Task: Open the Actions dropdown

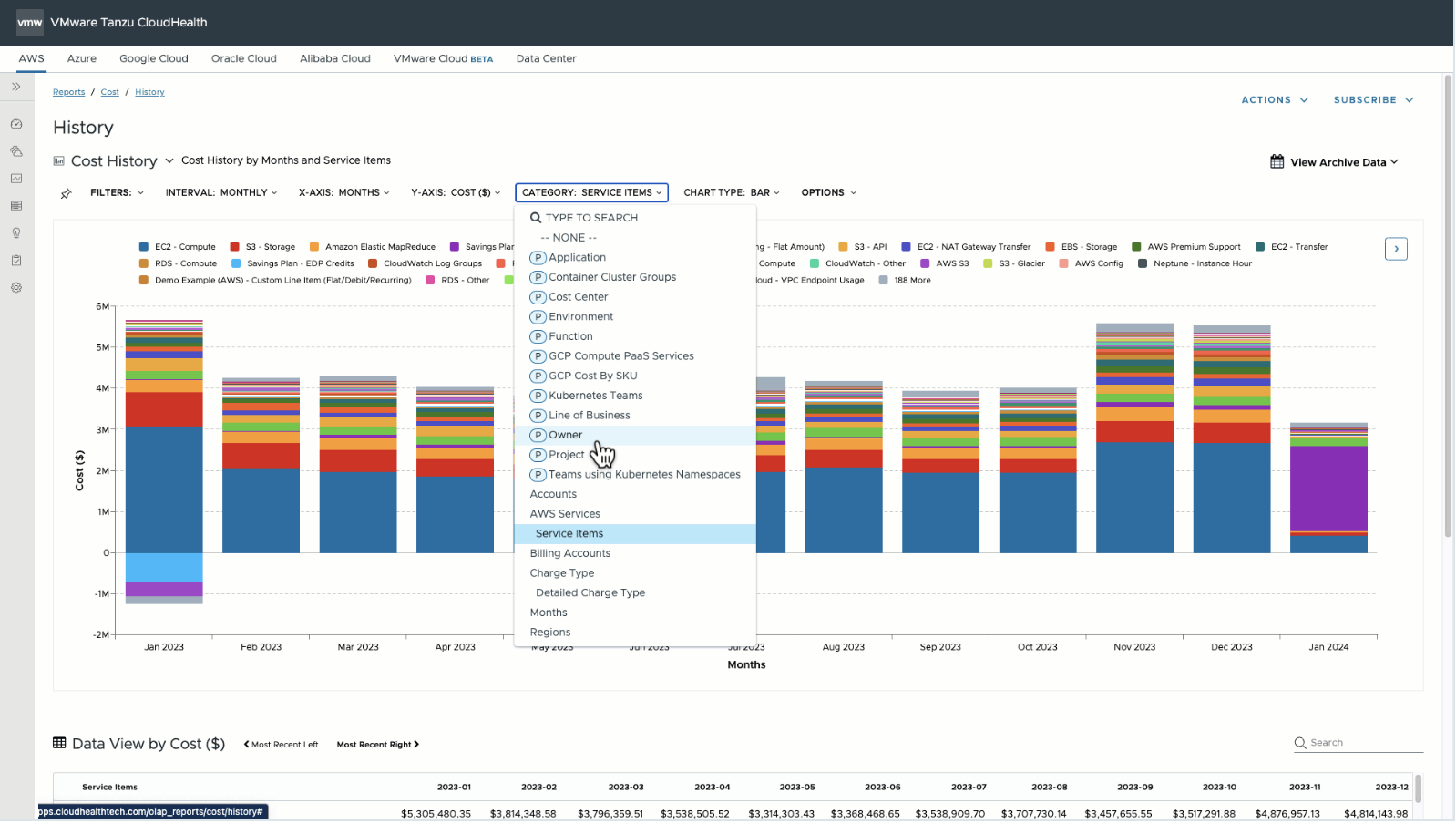Action: click(x=1275, y=100)
